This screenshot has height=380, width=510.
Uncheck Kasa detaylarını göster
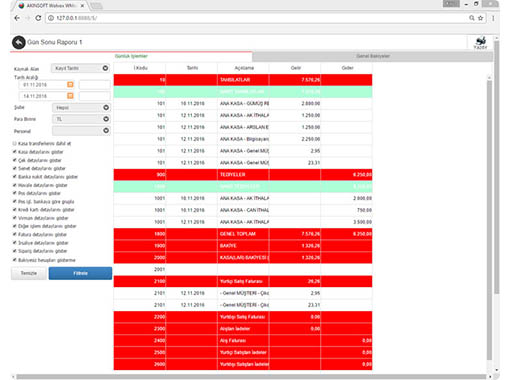pos(14,152)
